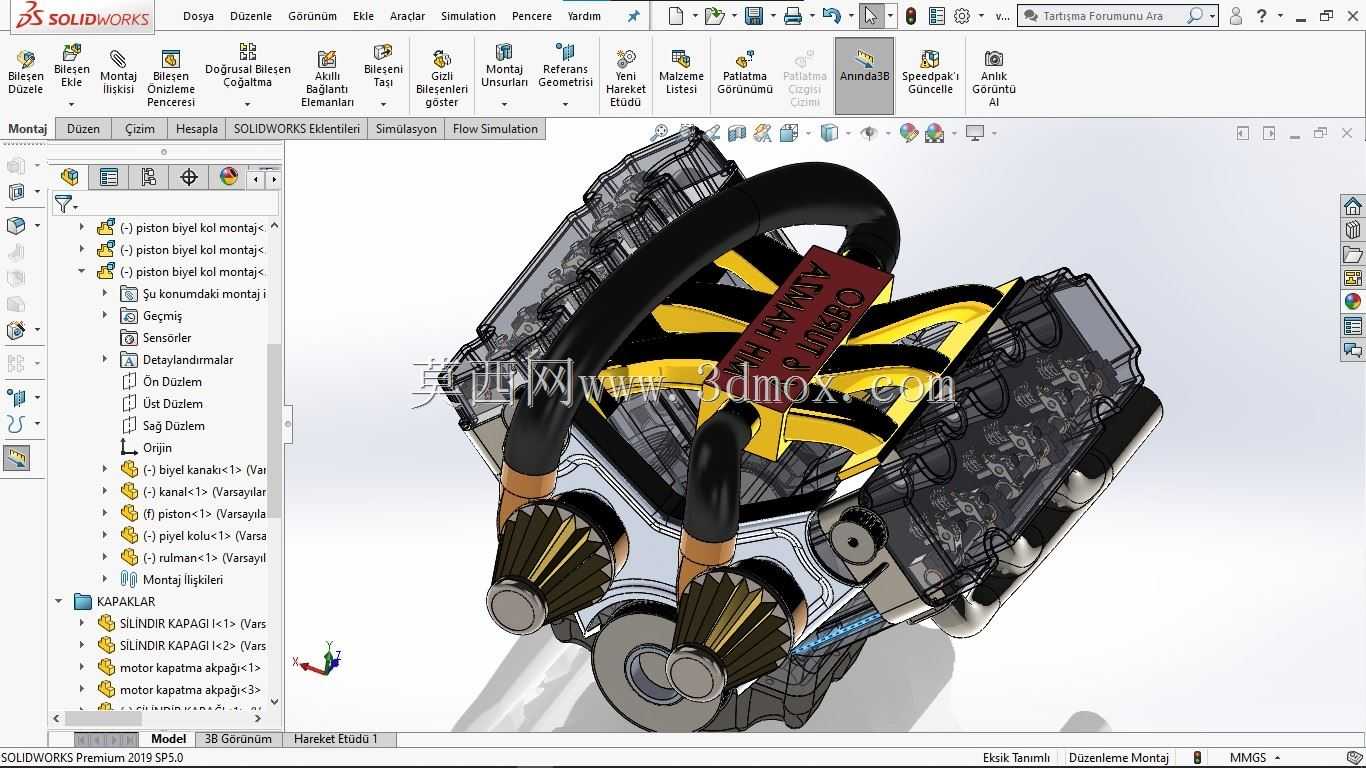Switch to Çizim tab
This screenshot has width=1366, height=768.
pyautogui.click(x=140, y=129)
